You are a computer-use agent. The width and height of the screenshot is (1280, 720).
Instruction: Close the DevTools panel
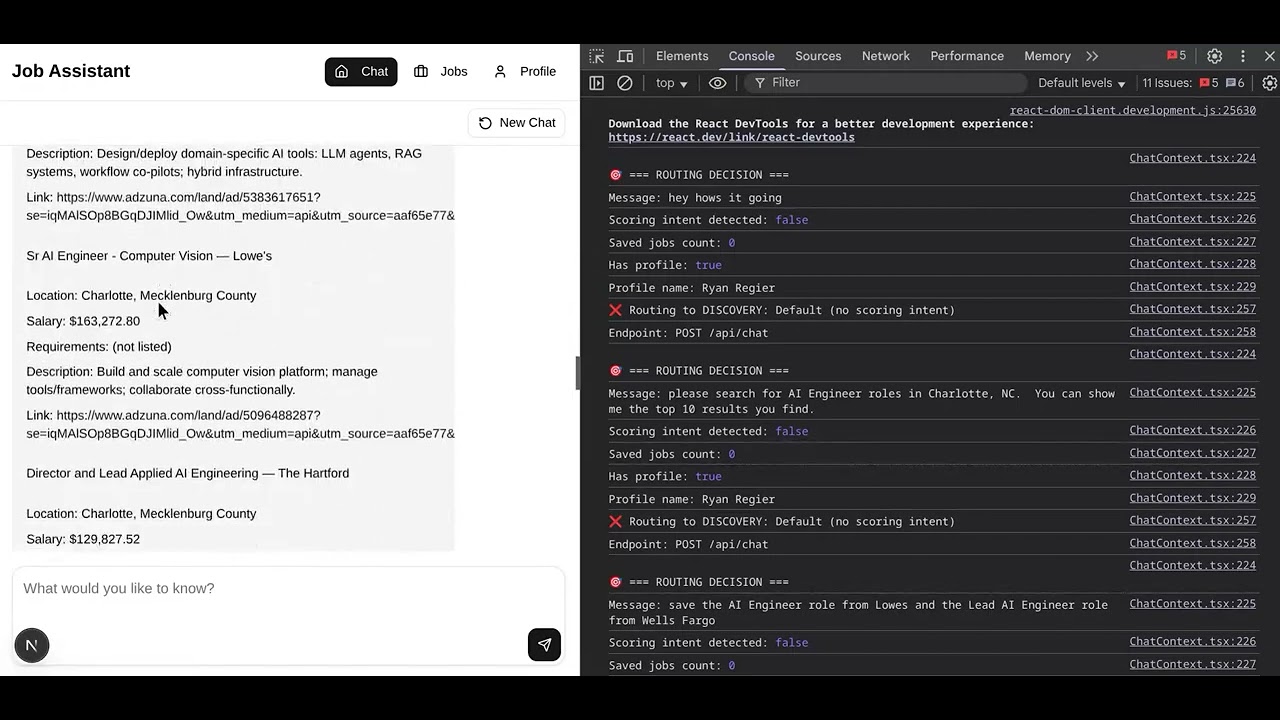(x=1270, y=56)
